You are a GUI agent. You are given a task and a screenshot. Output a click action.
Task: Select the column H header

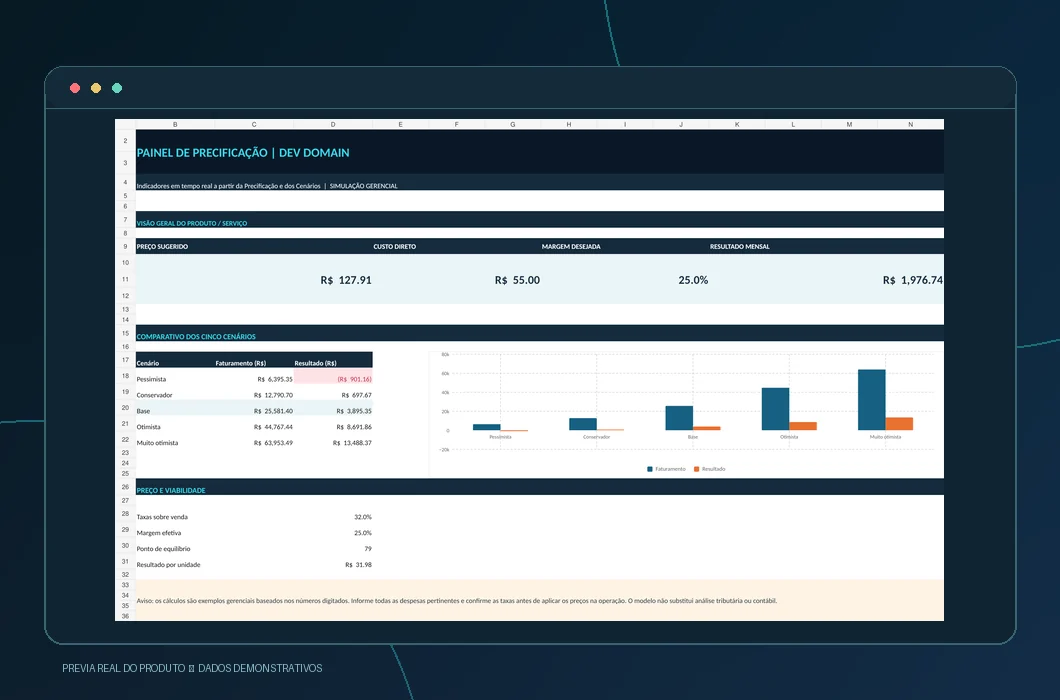point(569,124)
